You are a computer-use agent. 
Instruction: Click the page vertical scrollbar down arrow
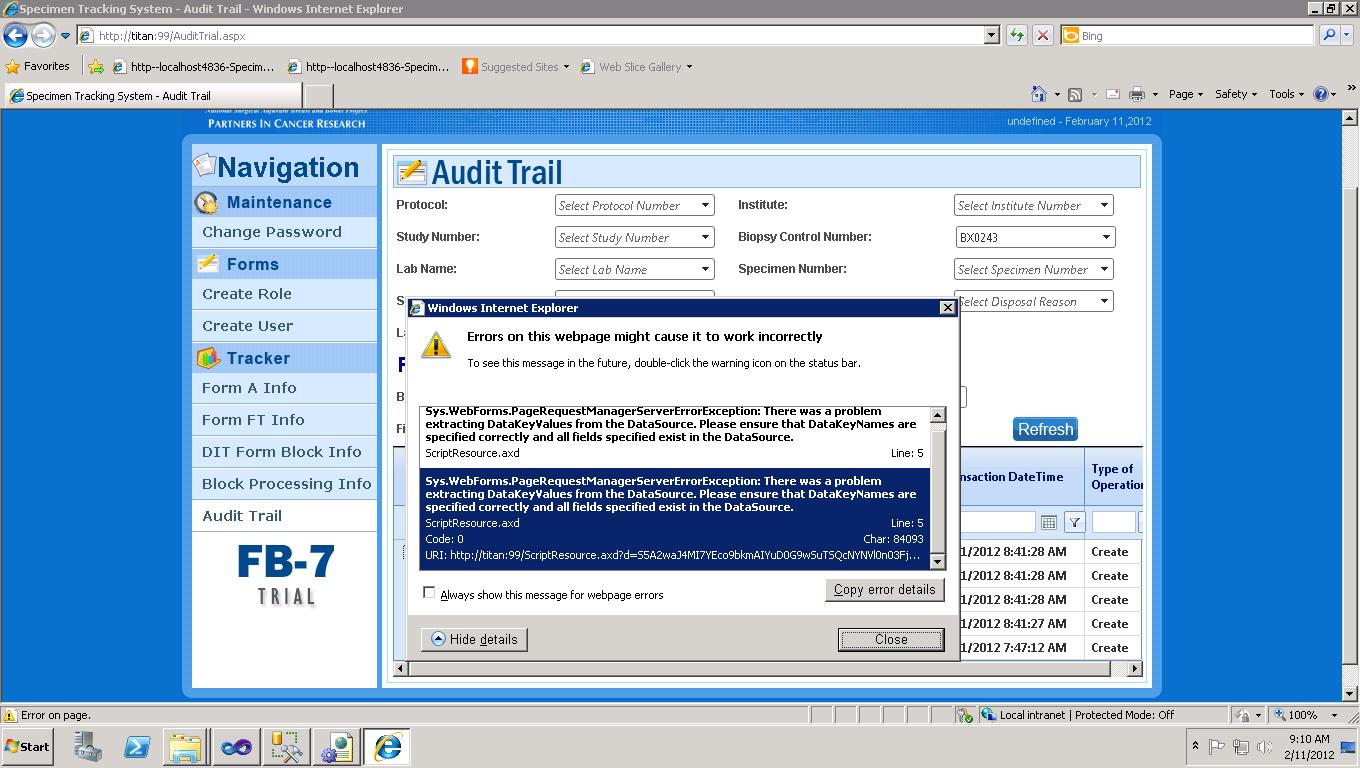click(x=1351, y=693)
